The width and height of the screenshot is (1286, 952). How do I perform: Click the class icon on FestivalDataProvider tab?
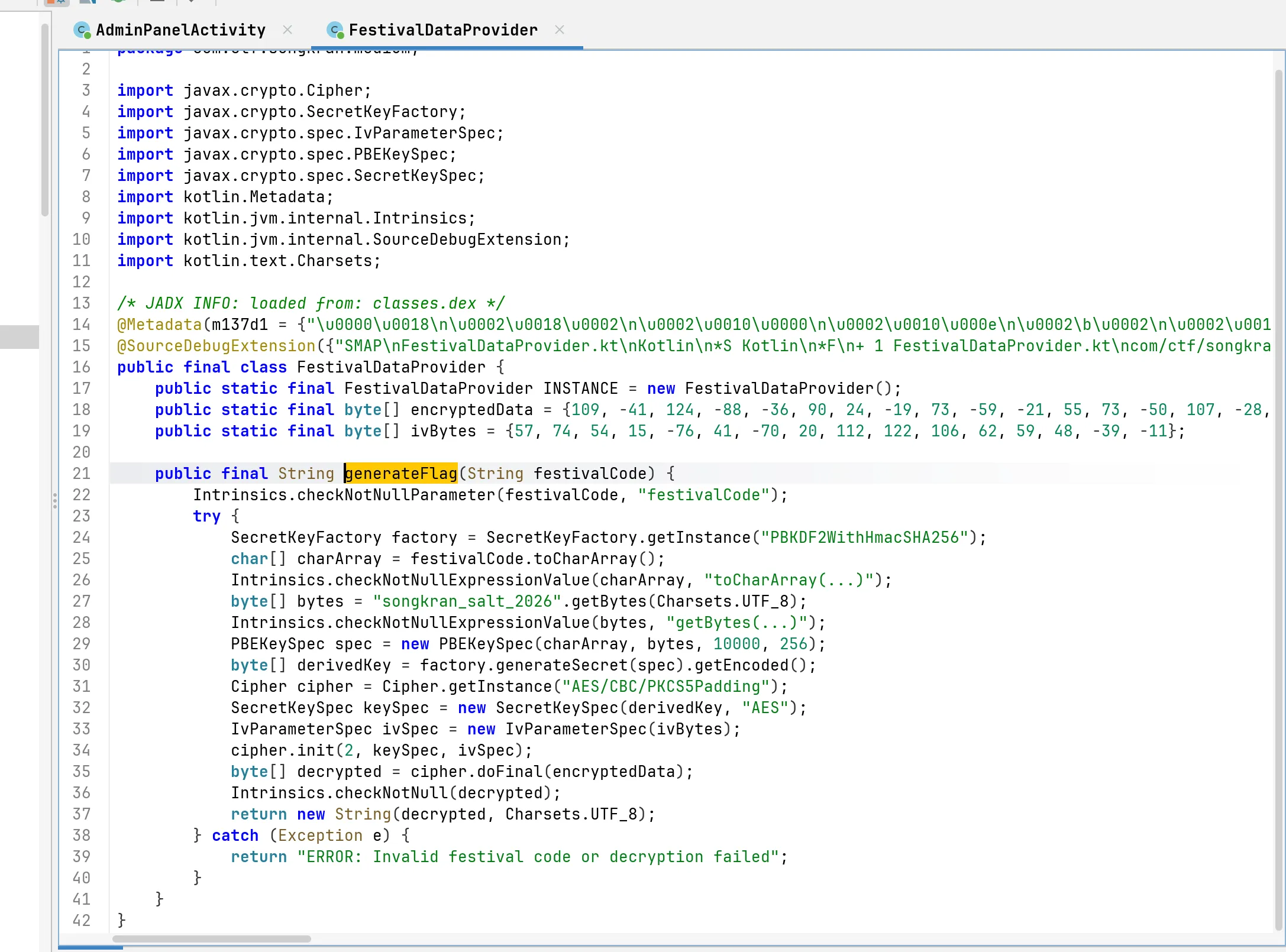pos(335,30)
